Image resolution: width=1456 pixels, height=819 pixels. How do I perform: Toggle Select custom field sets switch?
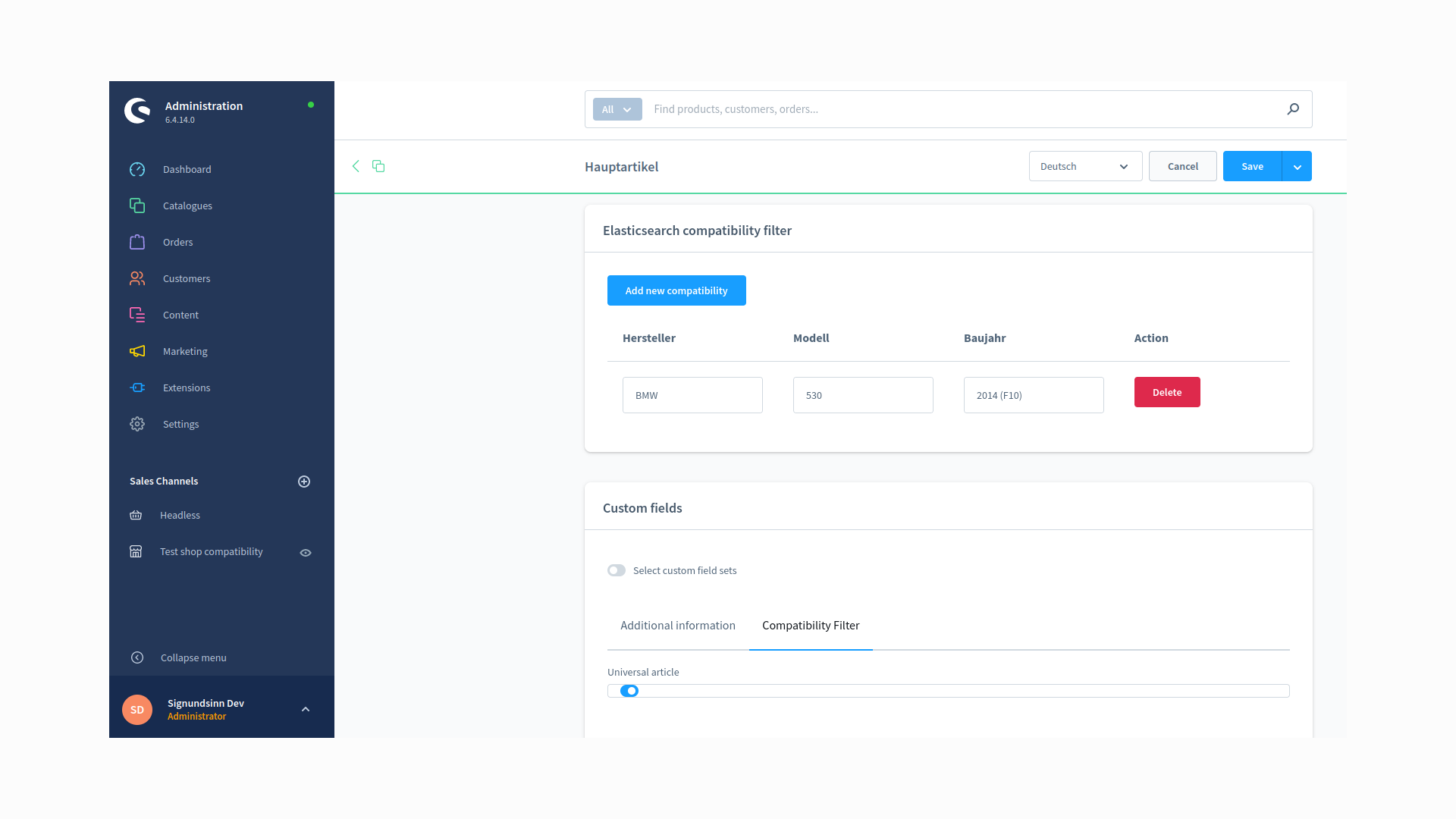click(617, 570)
